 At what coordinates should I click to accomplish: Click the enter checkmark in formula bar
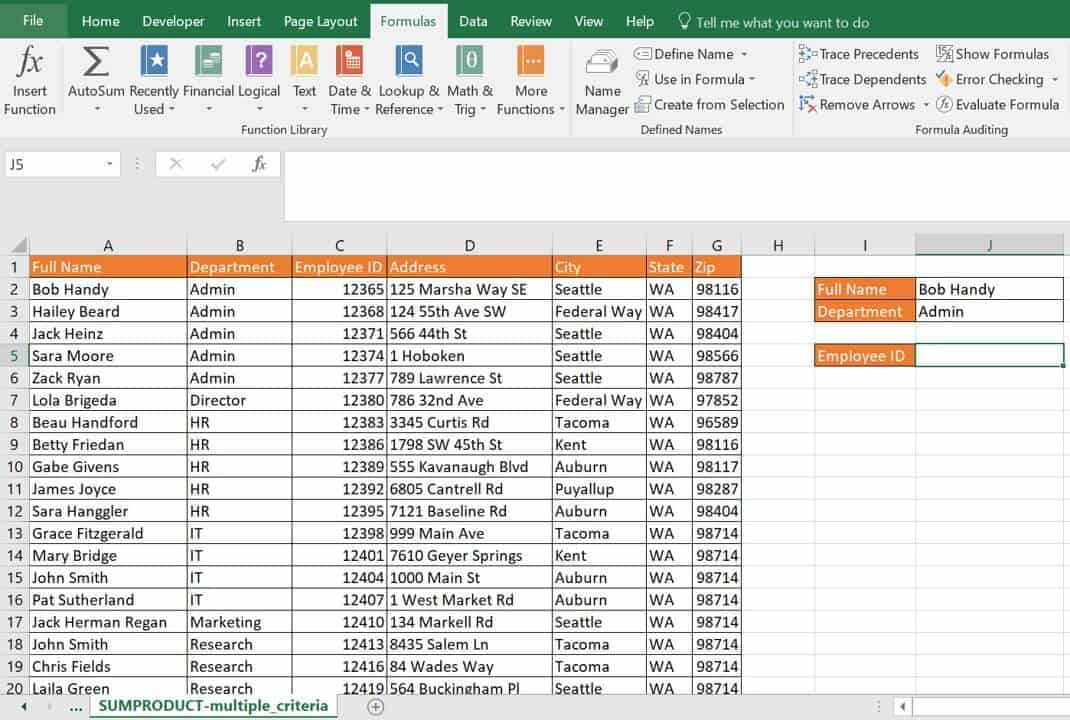click(x=218, y=164)
